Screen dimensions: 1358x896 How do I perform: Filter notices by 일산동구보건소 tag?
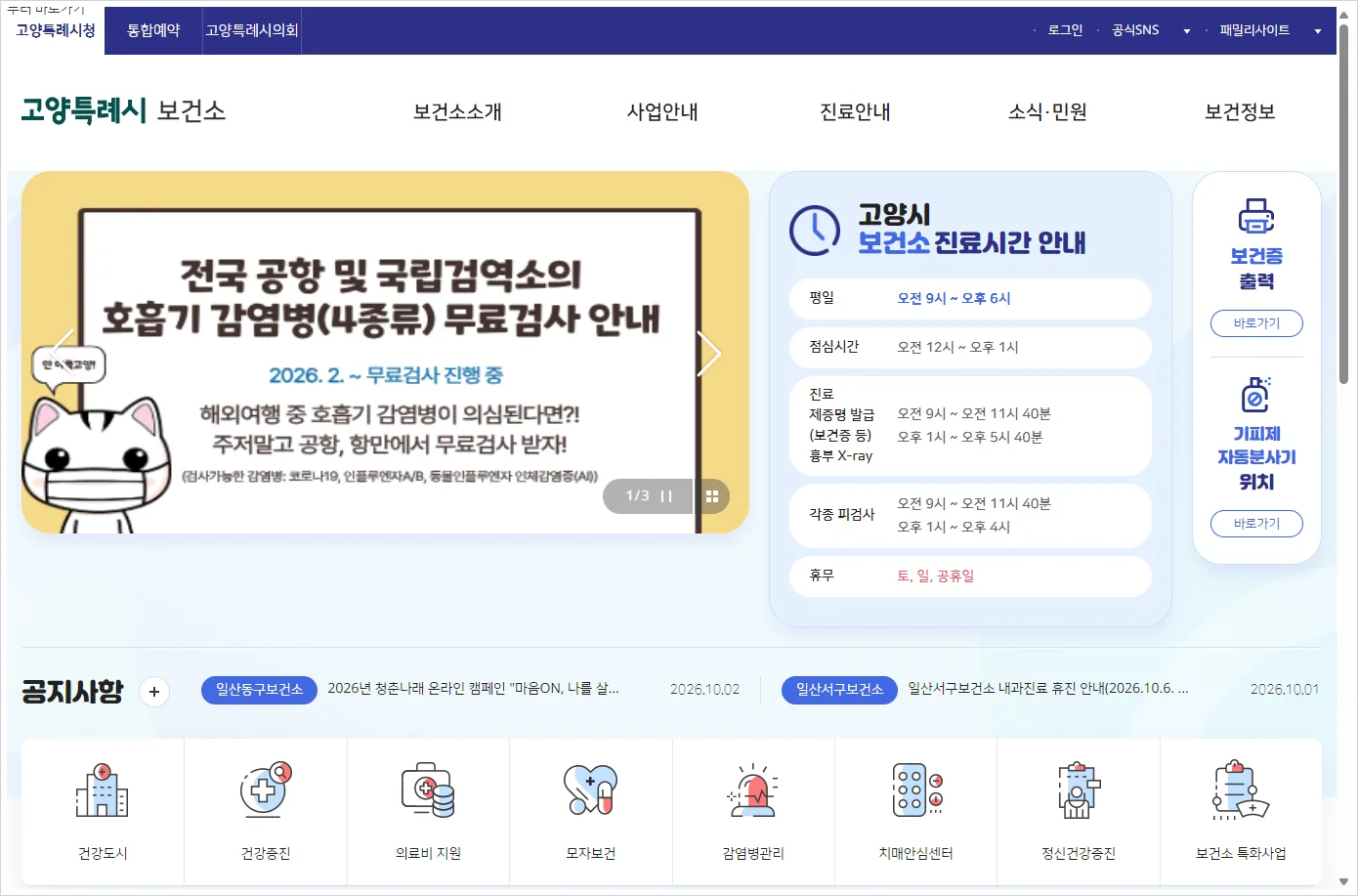click(x=259, y=690)
